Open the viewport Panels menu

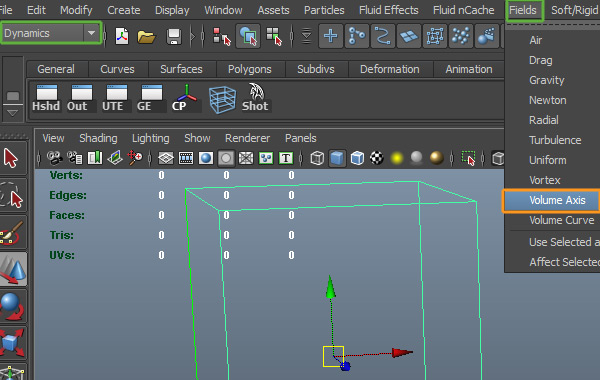pos(301,138)
